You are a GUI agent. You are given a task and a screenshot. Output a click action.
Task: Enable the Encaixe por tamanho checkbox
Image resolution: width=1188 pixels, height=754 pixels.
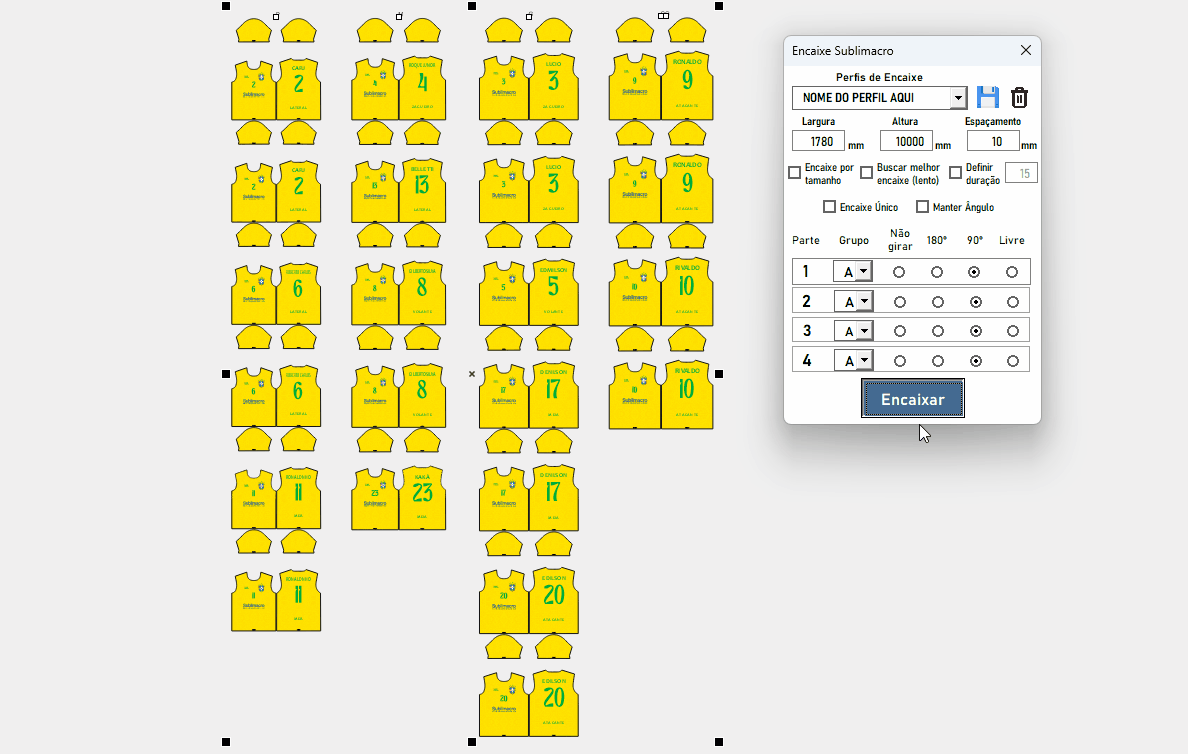tap(795, 173)
